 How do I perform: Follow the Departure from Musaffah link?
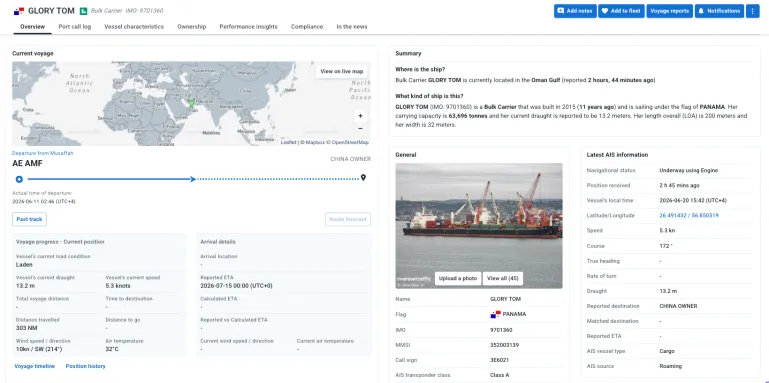(43, 153)
